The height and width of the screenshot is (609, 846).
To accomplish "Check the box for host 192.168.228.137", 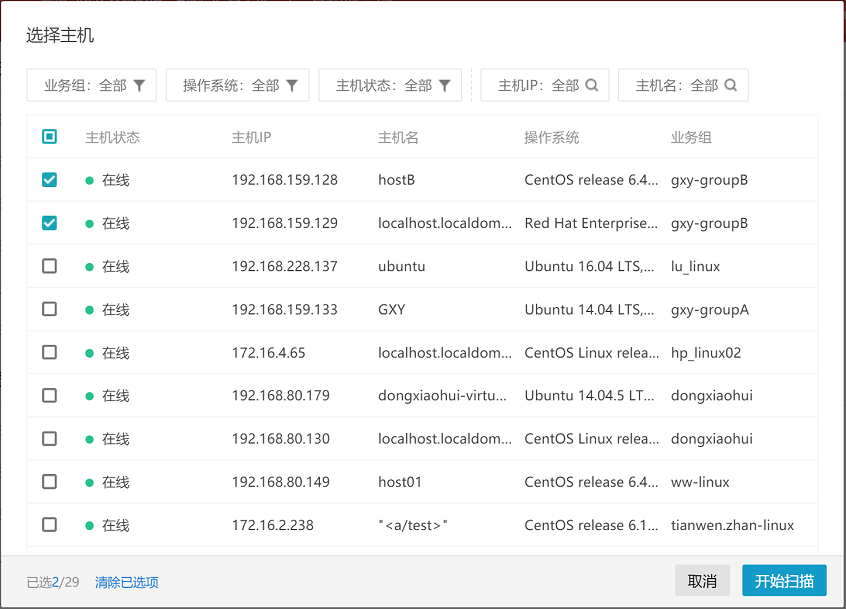I will click(x=49, y=266).
